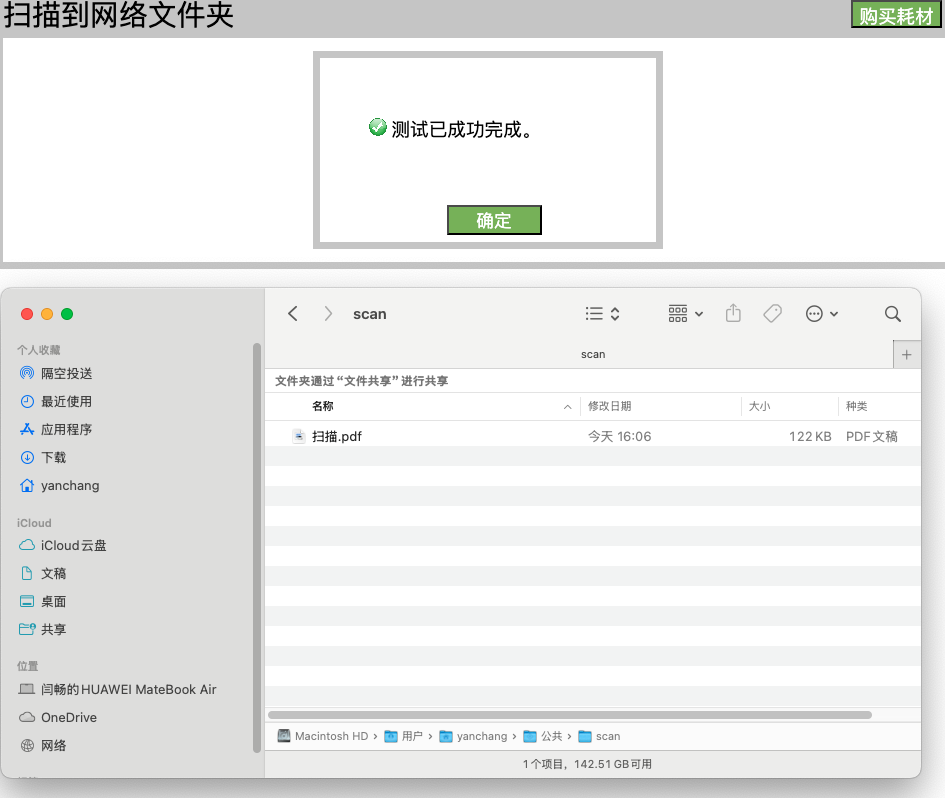The image size is (945, 798).
Task: Click the horizontal scrollbar in file list
Action: tap(570, 715)
